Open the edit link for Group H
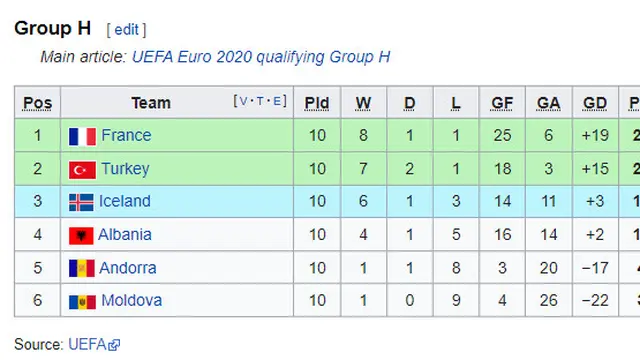This screenshot has width=640, height=360. coord(127,30)
